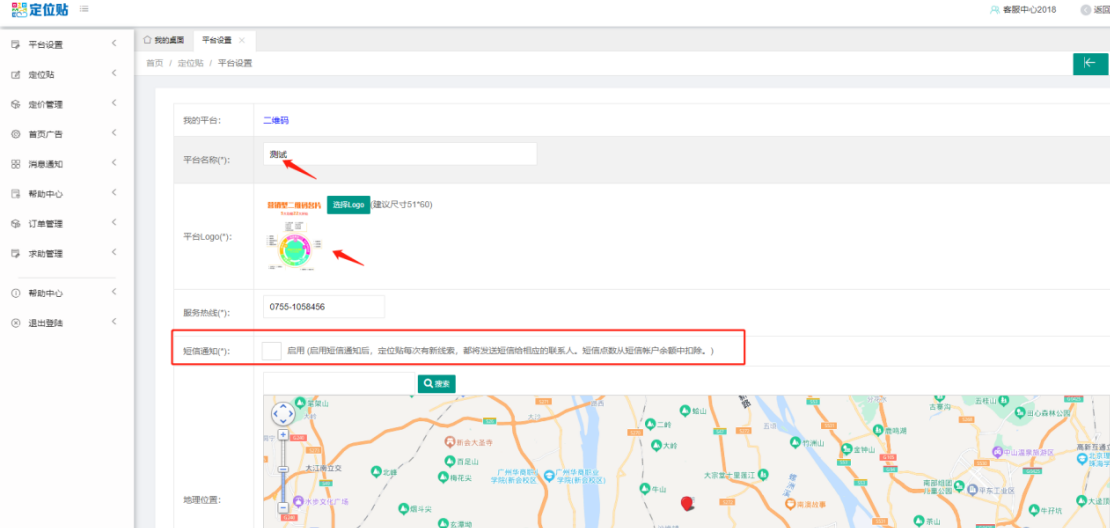Open the 二维码 link
Screen dimensions: 1110x528
[x=275, y=120]
